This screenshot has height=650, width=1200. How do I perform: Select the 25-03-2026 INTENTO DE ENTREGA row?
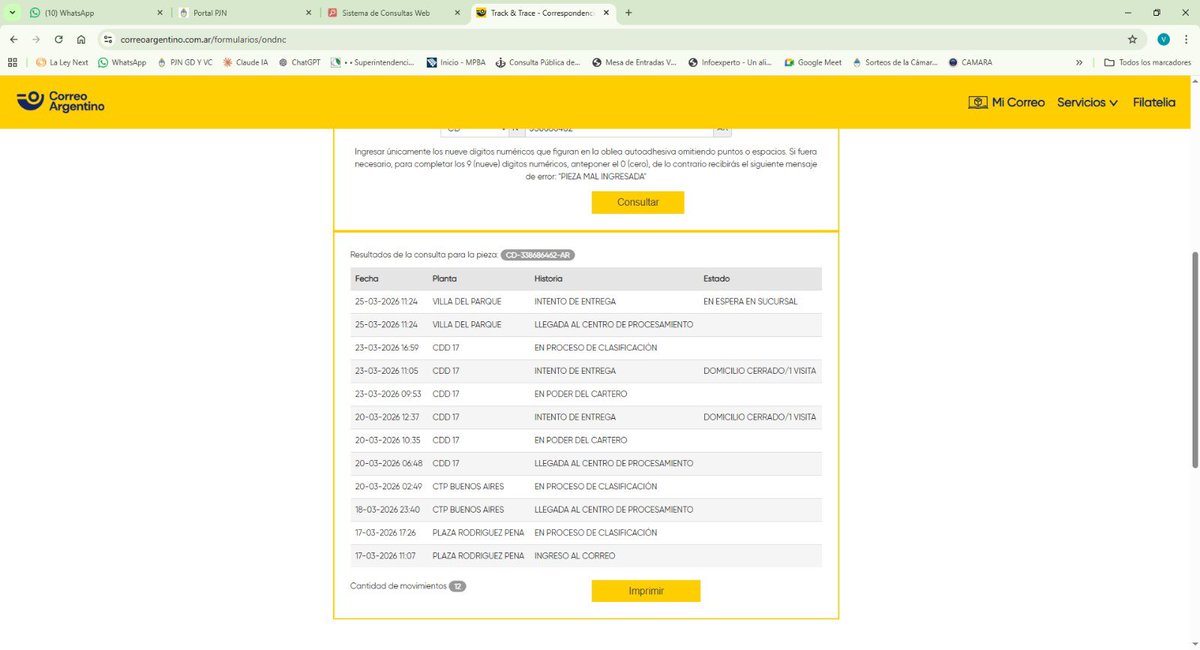586,301
